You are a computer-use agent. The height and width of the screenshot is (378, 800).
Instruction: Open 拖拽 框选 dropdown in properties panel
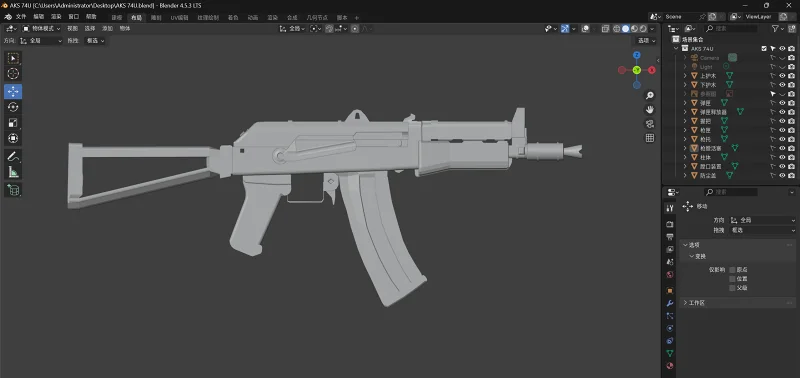(x=762, y=230)
